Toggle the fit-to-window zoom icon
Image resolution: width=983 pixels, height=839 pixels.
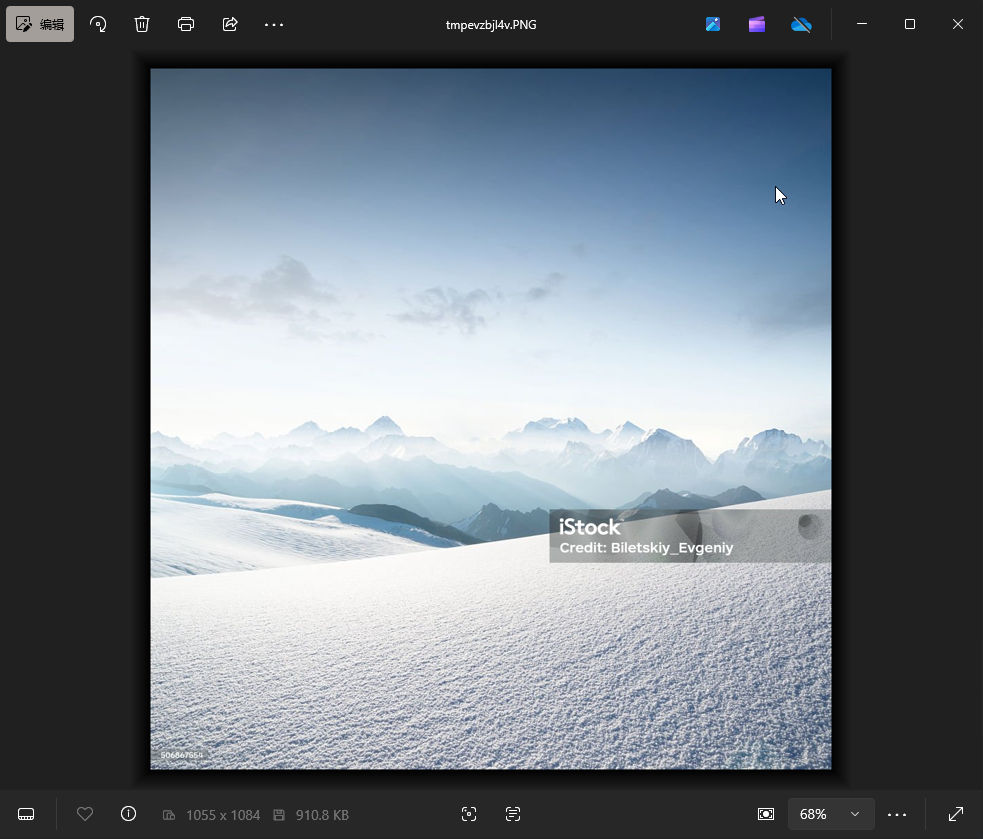tap(766, 814)
